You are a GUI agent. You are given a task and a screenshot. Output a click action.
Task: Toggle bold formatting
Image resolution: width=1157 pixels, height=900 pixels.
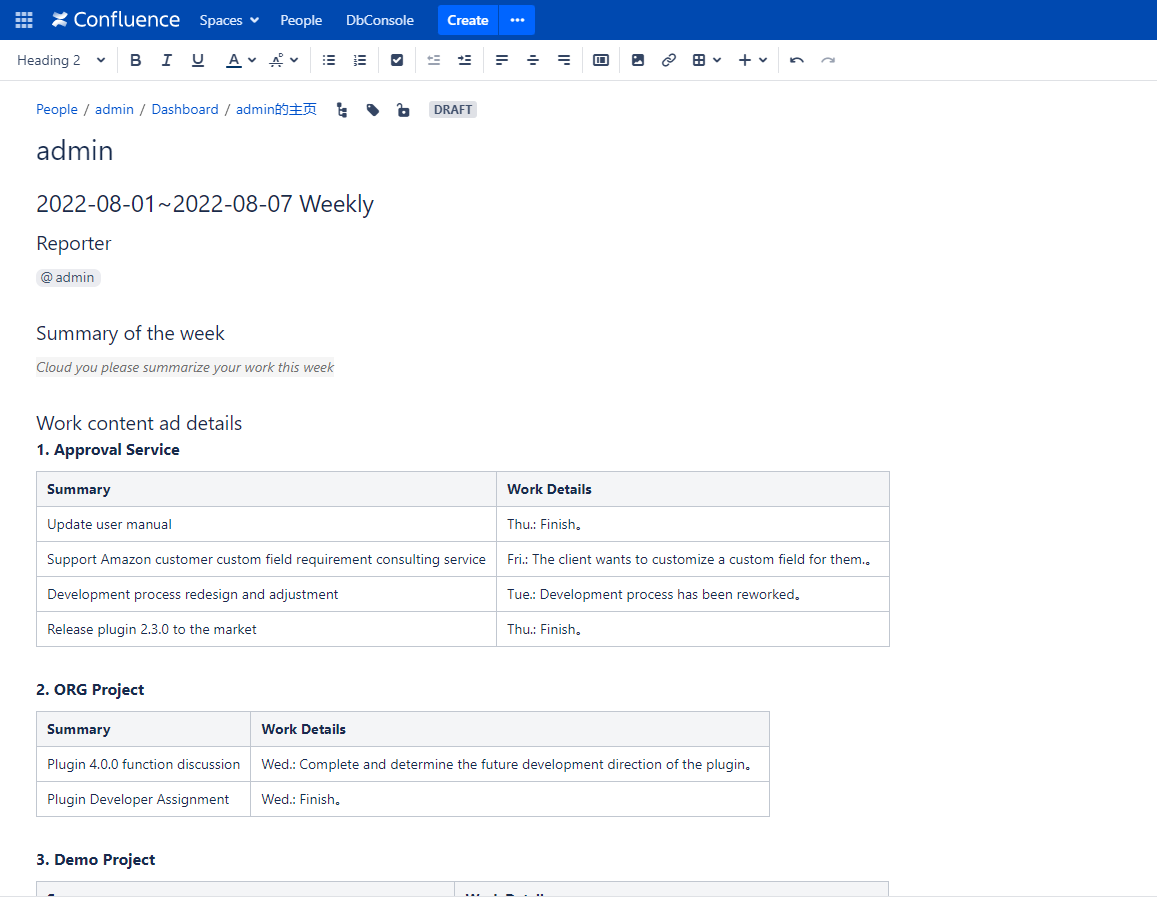136,60
